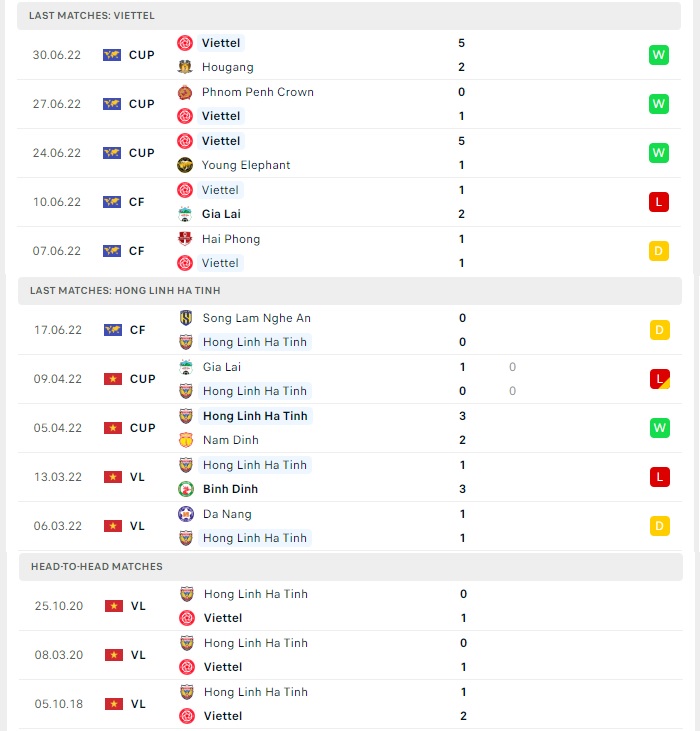This screenshot has height=731, width=700.
Task: Click the Da Nang team crest
Action: tap(186, 514)
